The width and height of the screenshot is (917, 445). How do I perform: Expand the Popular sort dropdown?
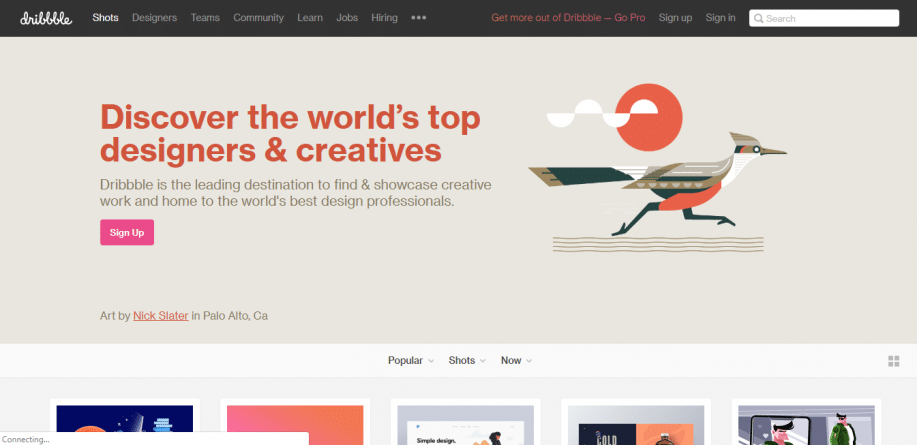[x=411, y=360]
